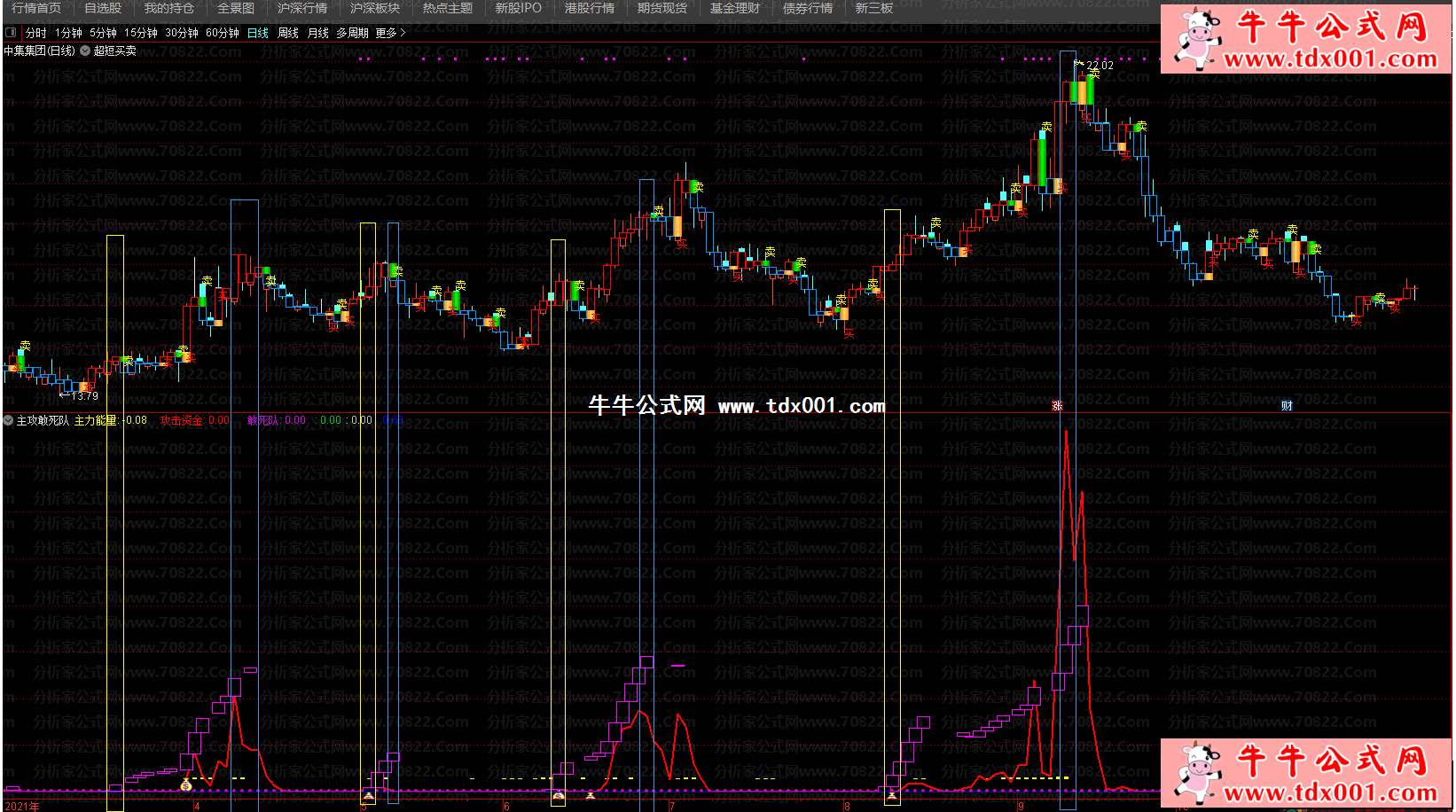1456x812 pixels.
Task: Click the signal icon left of the 9 label
Action: 892,797
